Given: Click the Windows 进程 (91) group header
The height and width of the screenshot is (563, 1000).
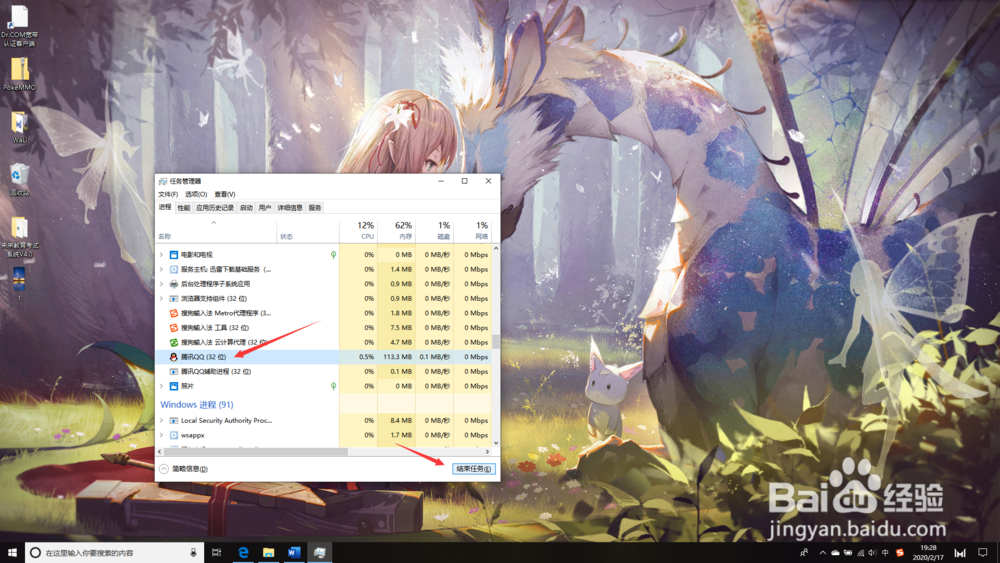Looking at the screenshot, I should click(196, 404).
